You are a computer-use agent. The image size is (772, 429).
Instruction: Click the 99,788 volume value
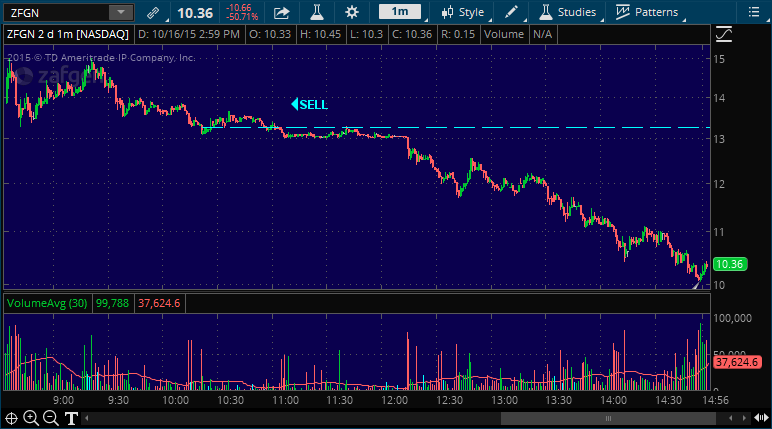(112, 303)
